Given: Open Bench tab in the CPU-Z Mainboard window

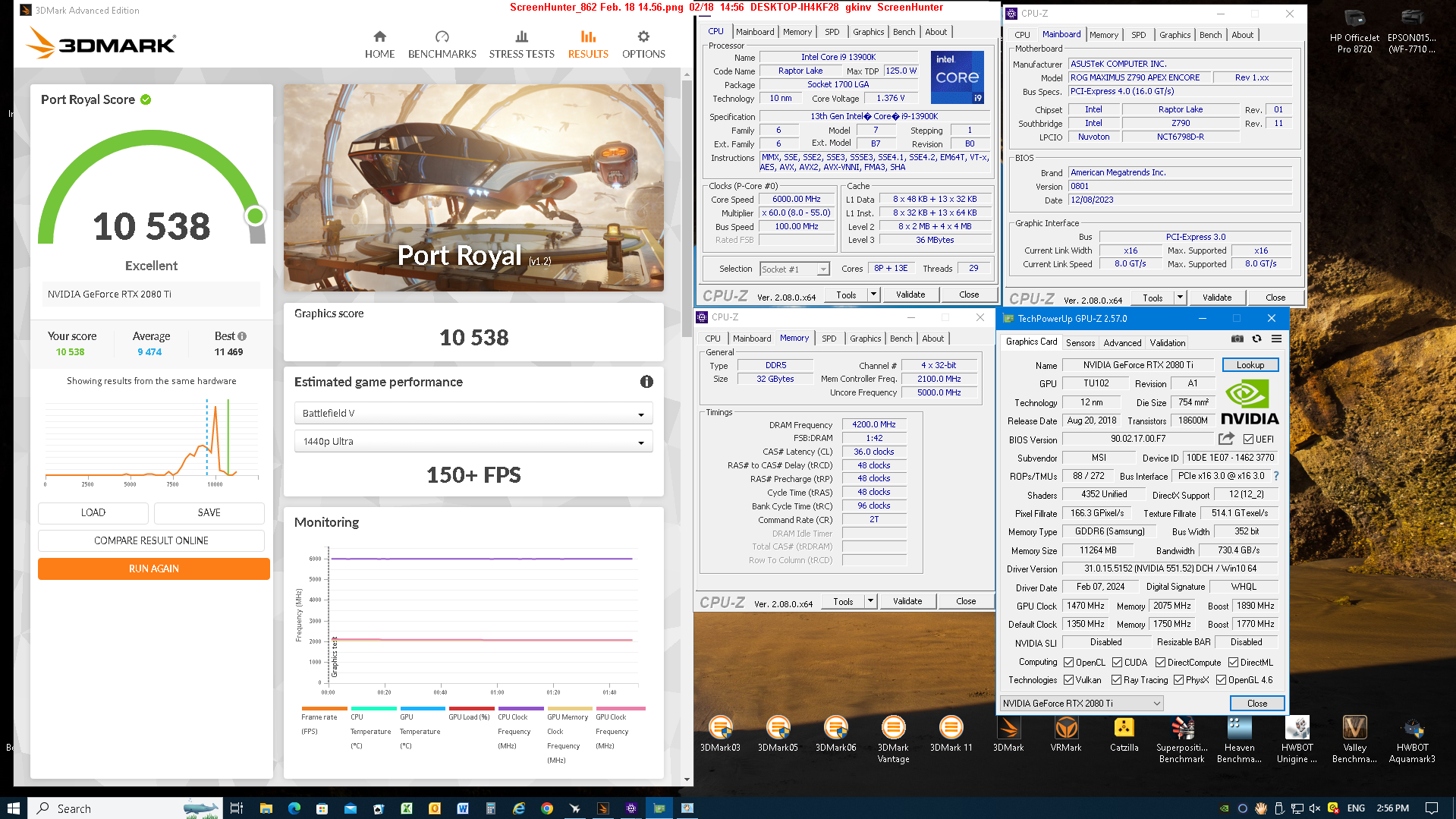Looking at the screenshot, I should (1210, 35).
